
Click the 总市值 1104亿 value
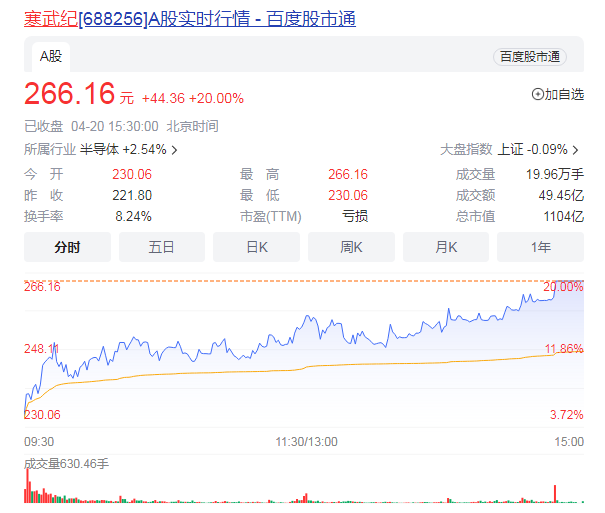(x=562, y=216)
